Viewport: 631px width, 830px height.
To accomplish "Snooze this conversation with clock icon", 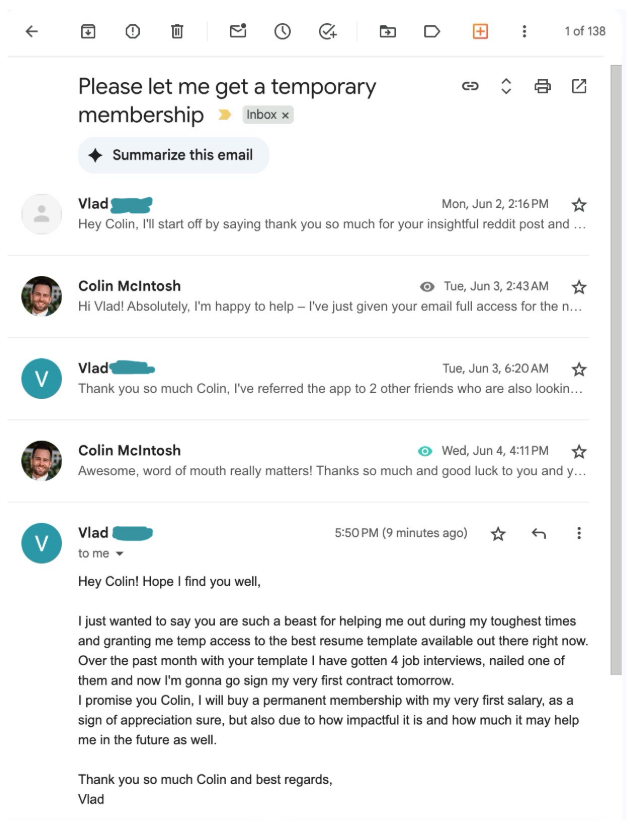I will click(x=282, y=31).
